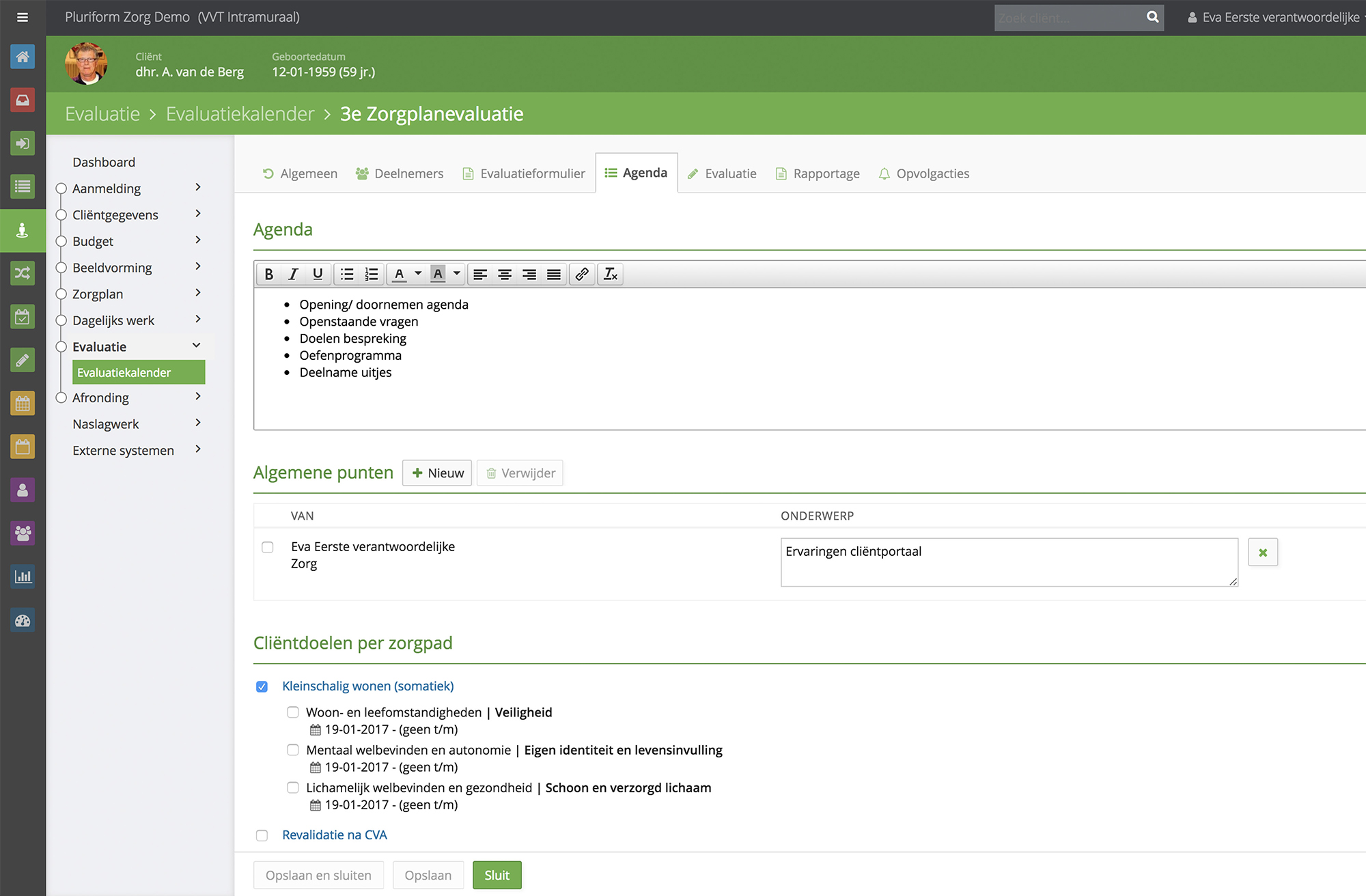Open the Evaluatieformulier tab

(524, 173)
